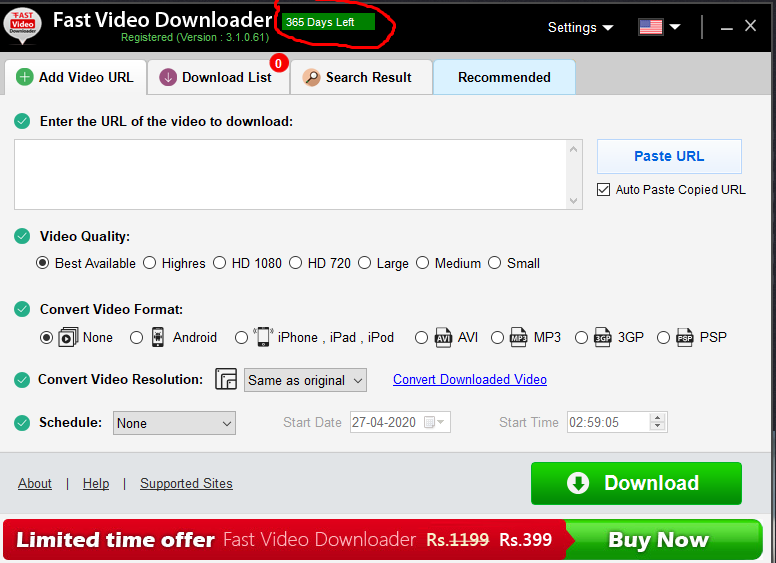Viewport: 776px width, 563px height.
Task: Increase the Start Time with up stepper arrow
Action: click(x=657, y=418)
